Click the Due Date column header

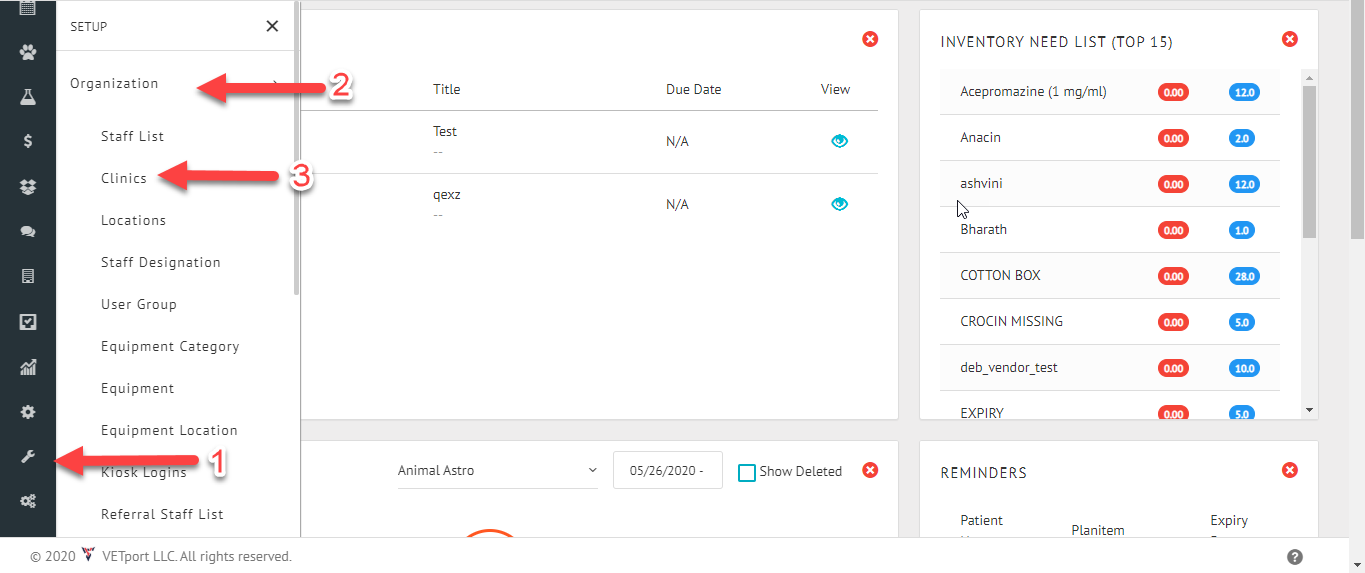click(693, 89)
